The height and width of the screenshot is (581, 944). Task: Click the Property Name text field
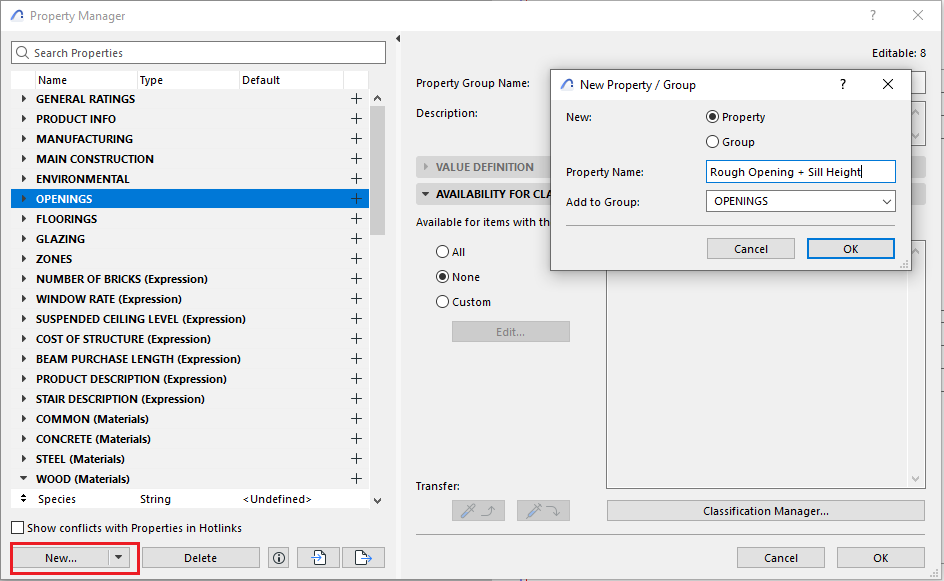pos(801,172)
